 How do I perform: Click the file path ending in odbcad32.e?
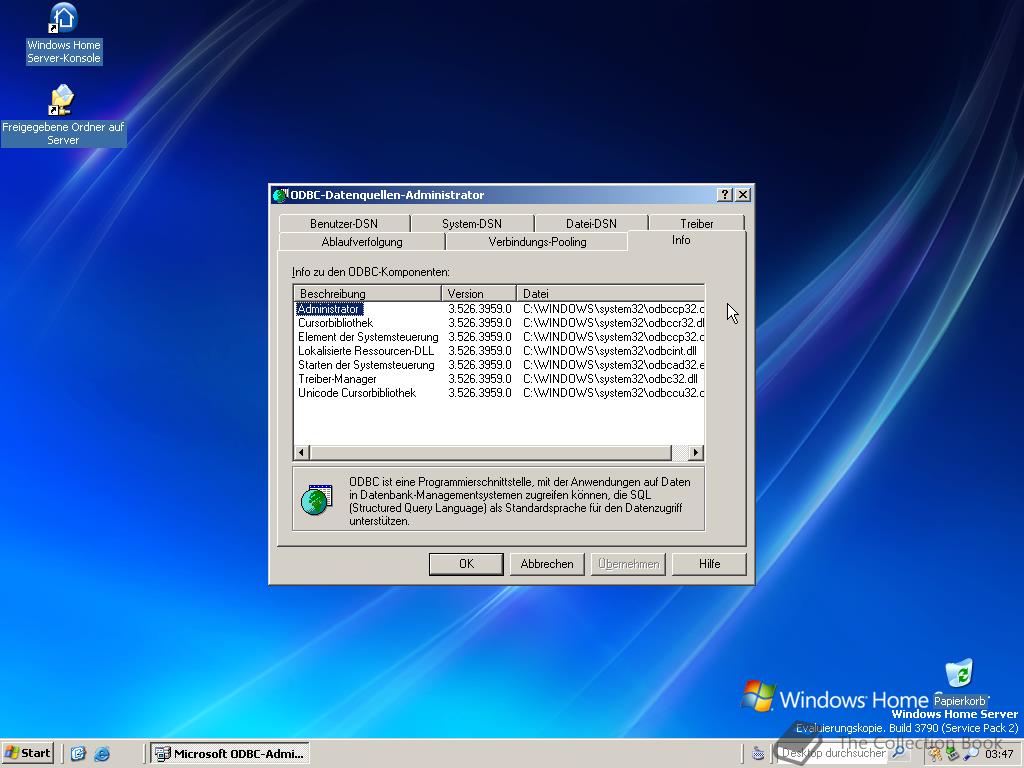(x=613, y=365)
